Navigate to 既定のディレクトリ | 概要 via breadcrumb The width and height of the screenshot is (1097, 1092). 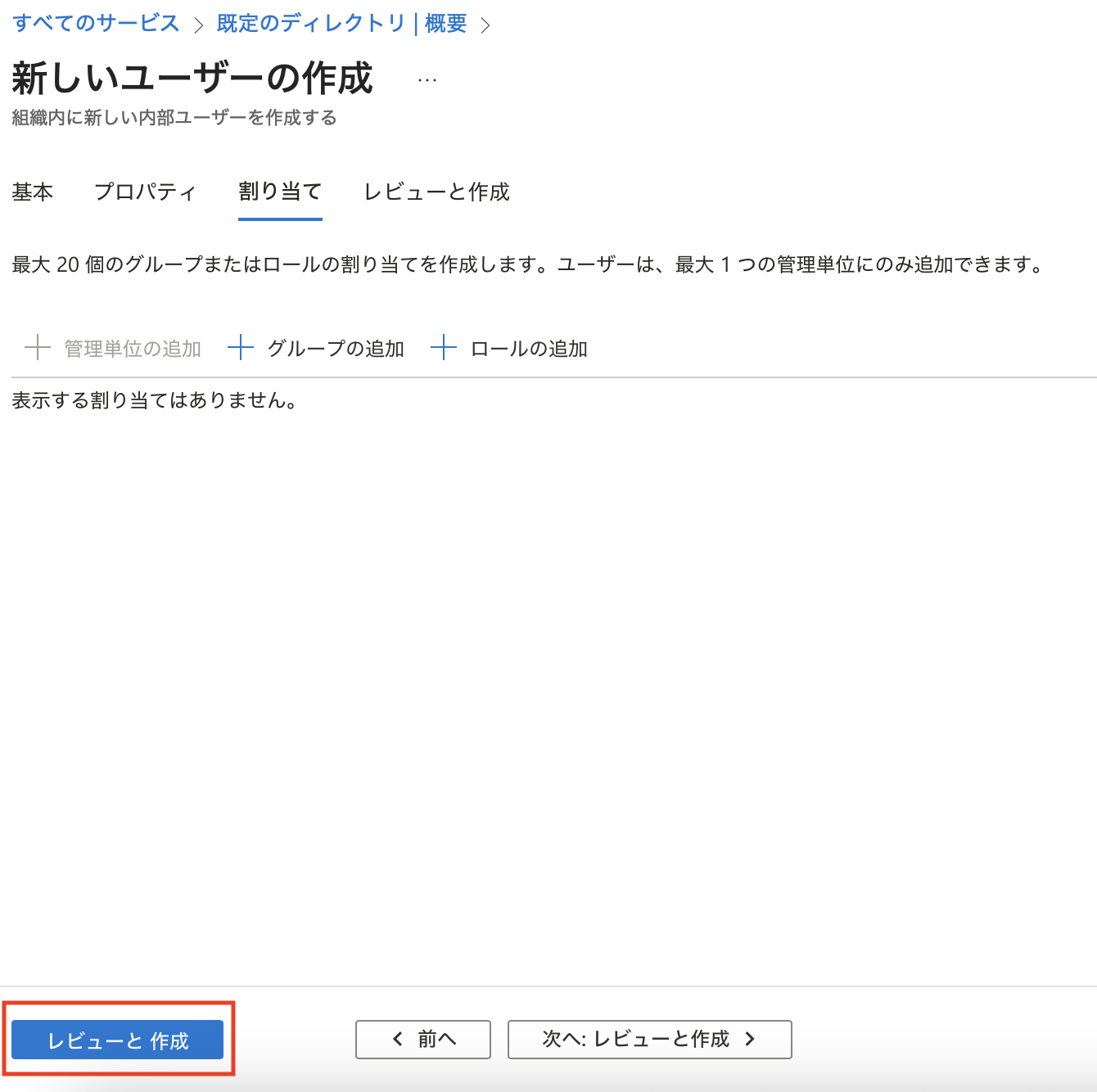pos(340,25)
